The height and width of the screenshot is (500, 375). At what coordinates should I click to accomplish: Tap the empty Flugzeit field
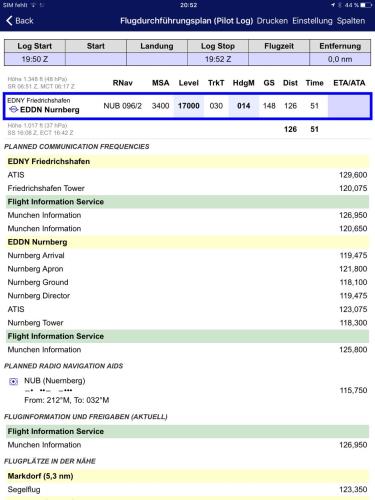coord(279,59)
